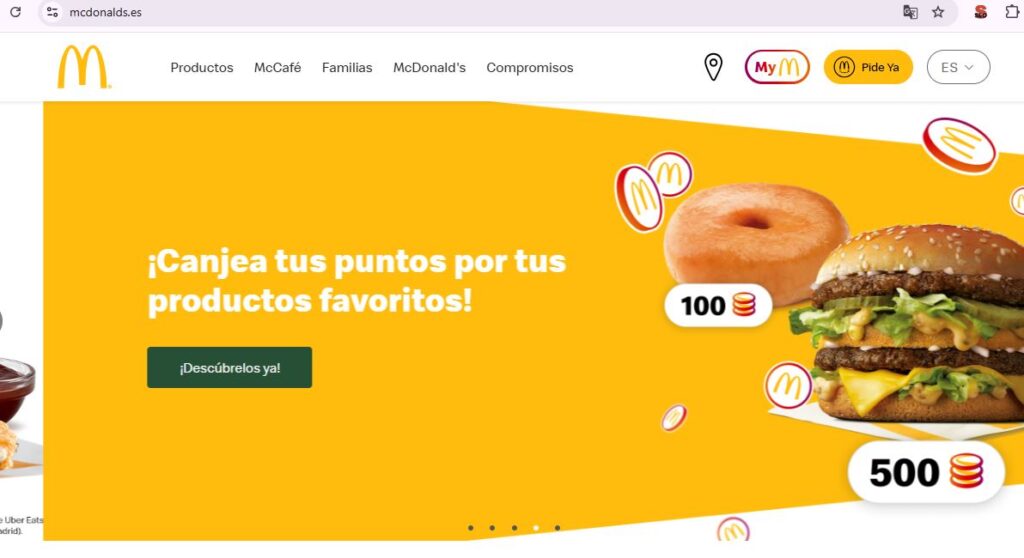Bookmark this page with the star icon
Viewport: 1024px width, 558px height.
938,12
